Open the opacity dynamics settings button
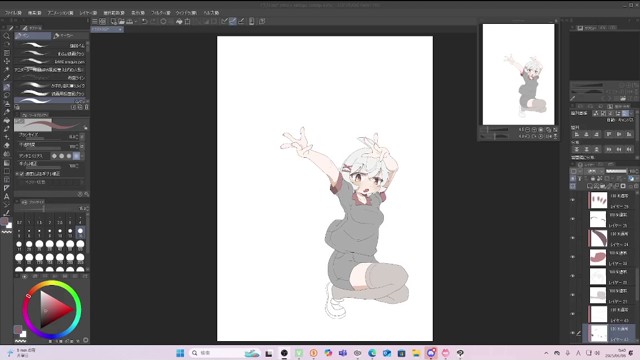The height and width of the screenshot is (360, 640). click(x=82, y=146)
